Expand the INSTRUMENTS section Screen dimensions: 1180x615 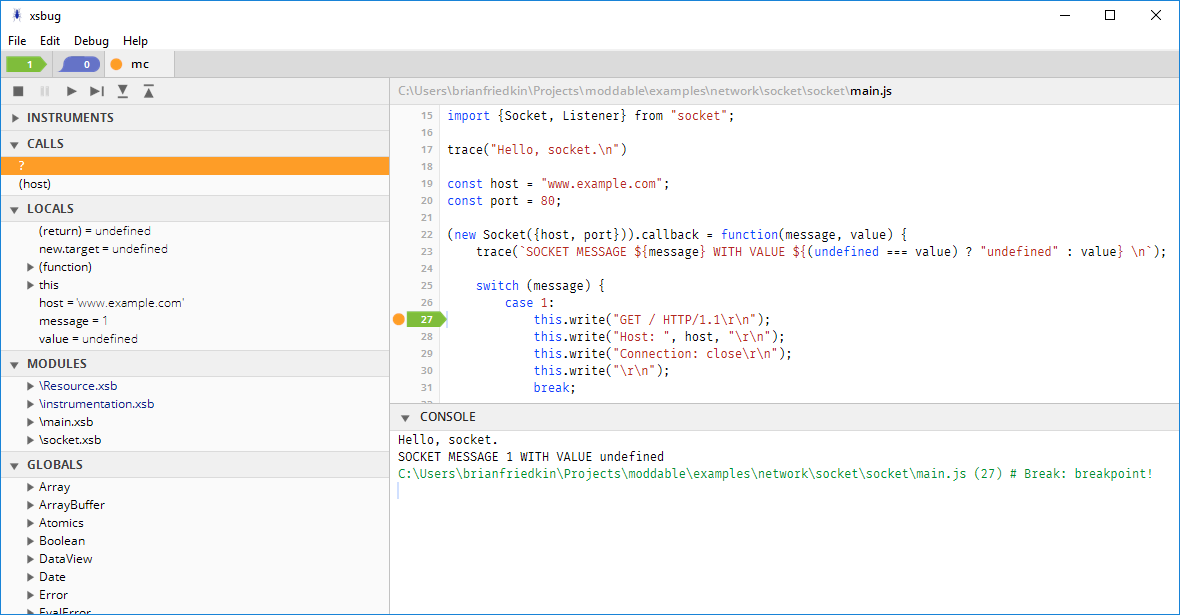pos(15,118)
